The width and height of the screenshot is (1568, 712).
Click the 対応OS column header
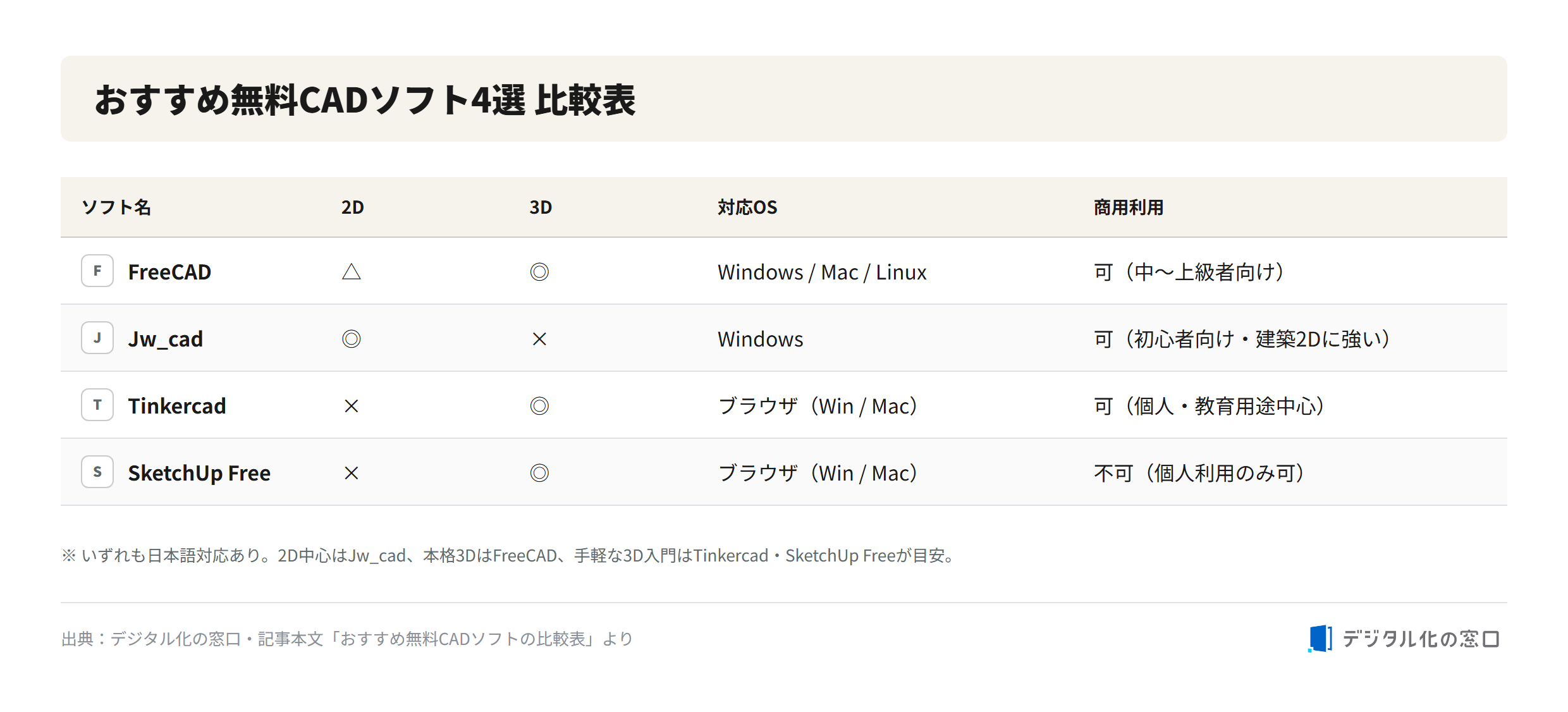[747, 207]
